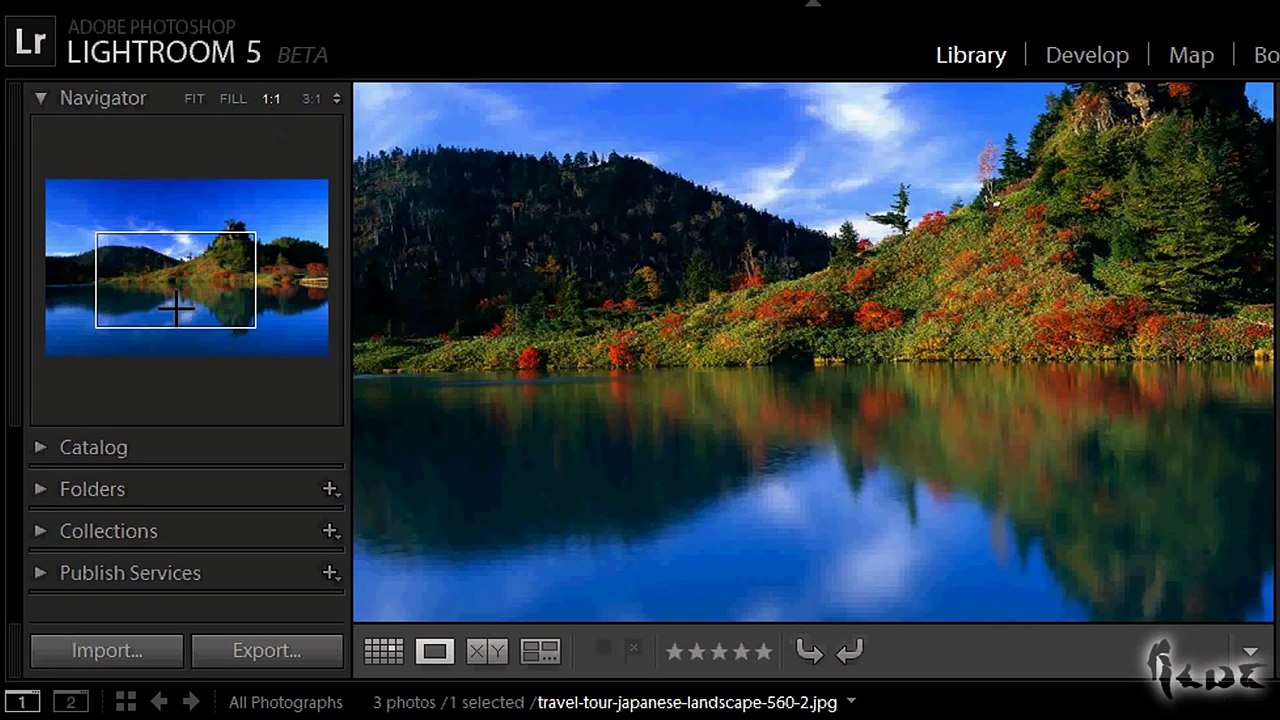Set Navigator zoom to 3:1
Viewport: 1280px width, 720px height.
(311, 99)
